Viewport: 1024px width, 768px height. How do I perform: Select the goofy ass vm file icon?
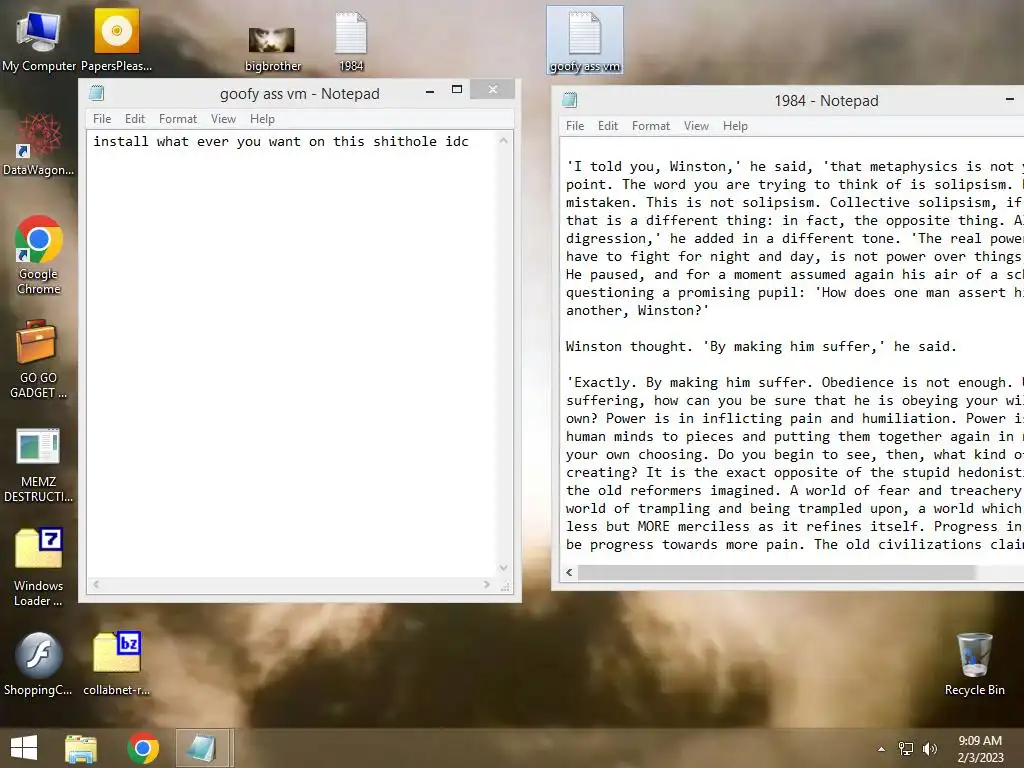tap(584, 40)
